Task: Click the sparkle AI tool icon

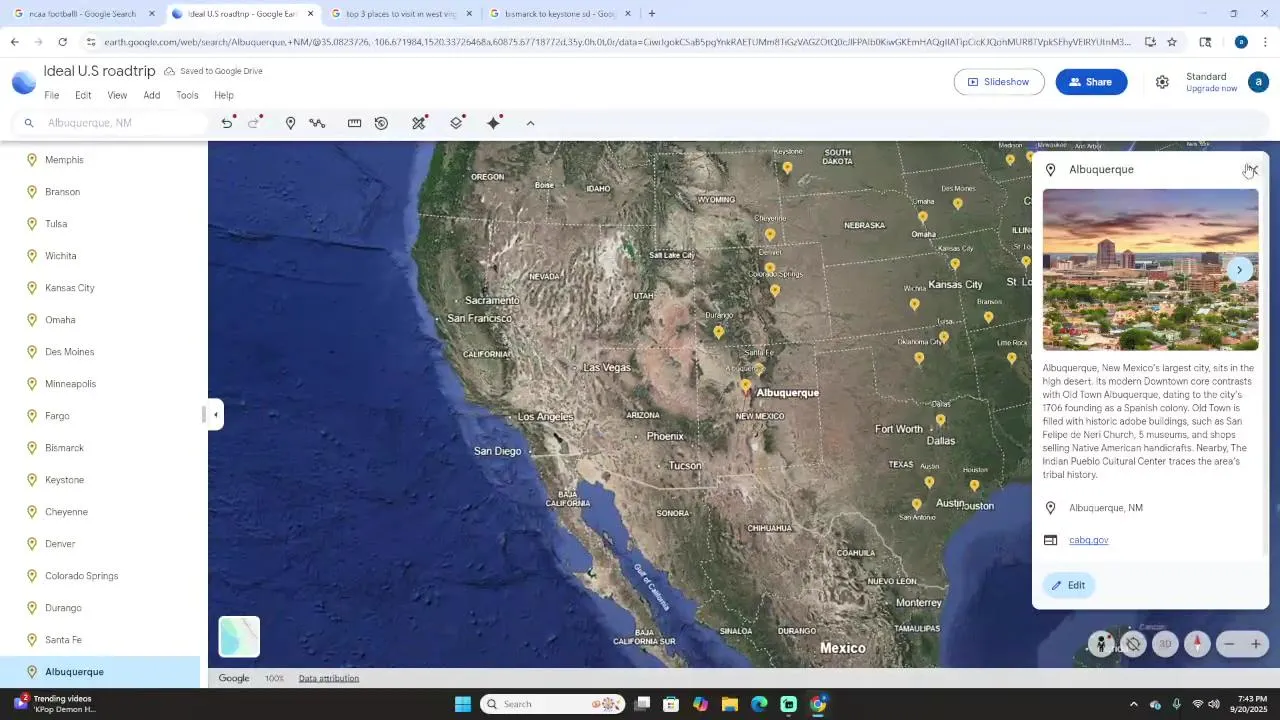Action: click(x=494, y=123)
